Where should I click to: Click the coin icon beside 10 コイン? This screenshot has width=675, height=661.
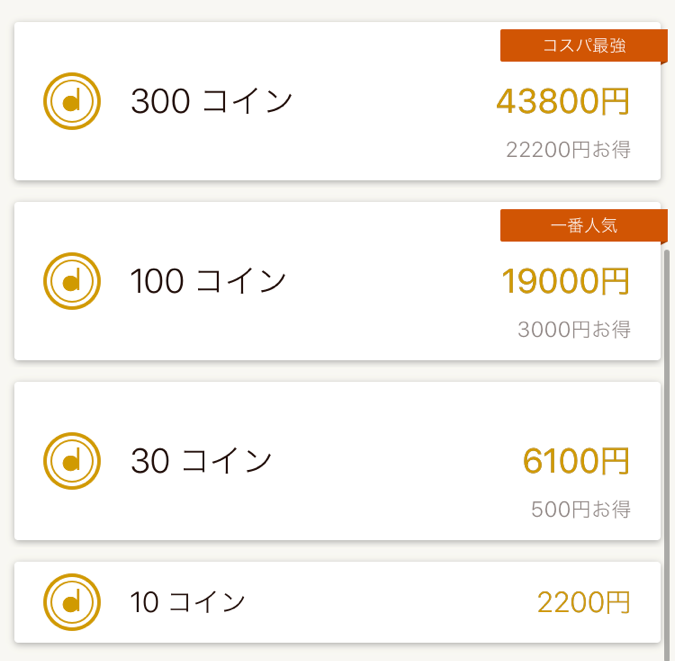point(72,602)
